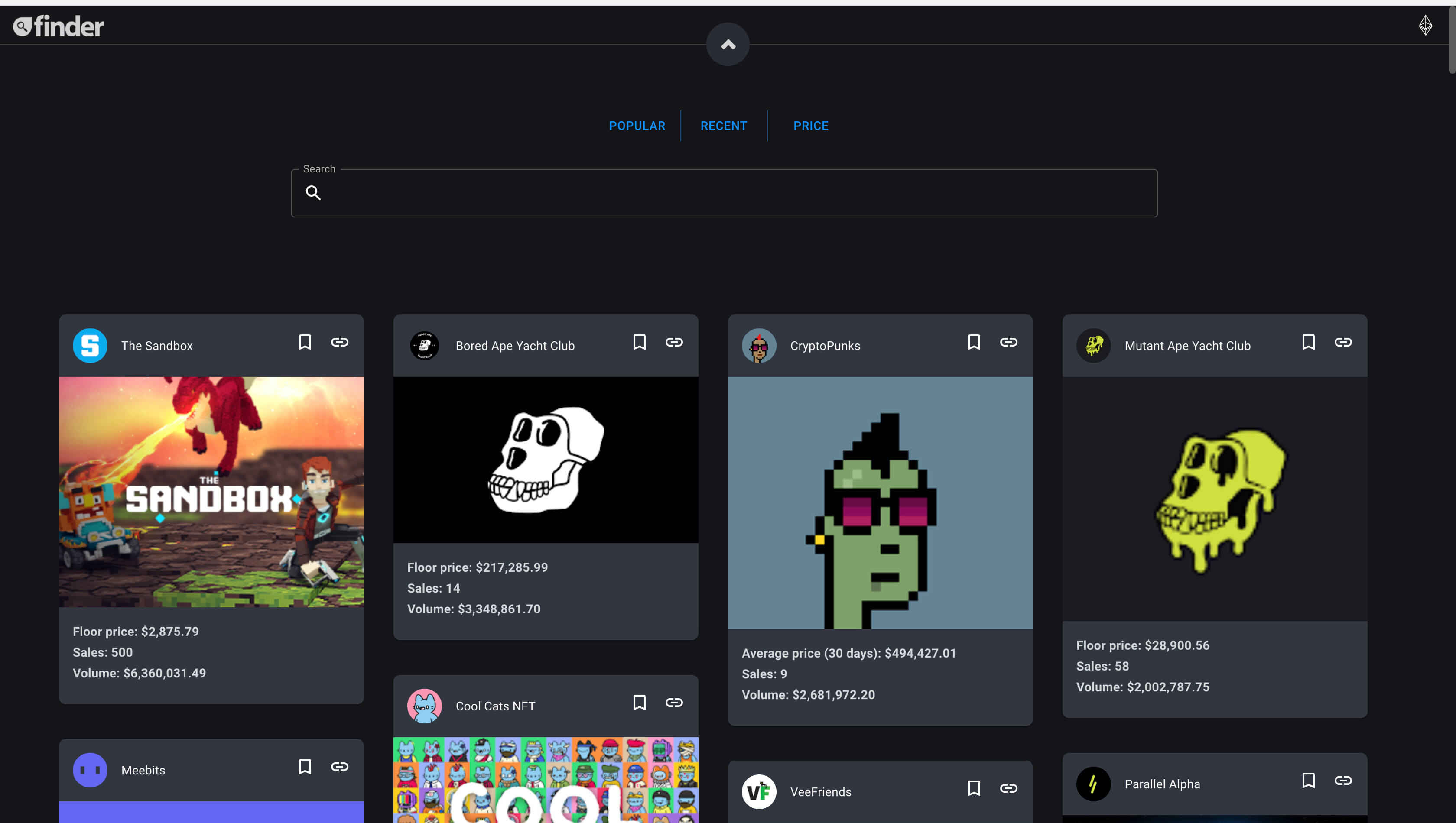The width and height of the screenshot is (1456, 823).
Task: Toggle bookmark on CryptoPunks card
Action: point(974,342)
